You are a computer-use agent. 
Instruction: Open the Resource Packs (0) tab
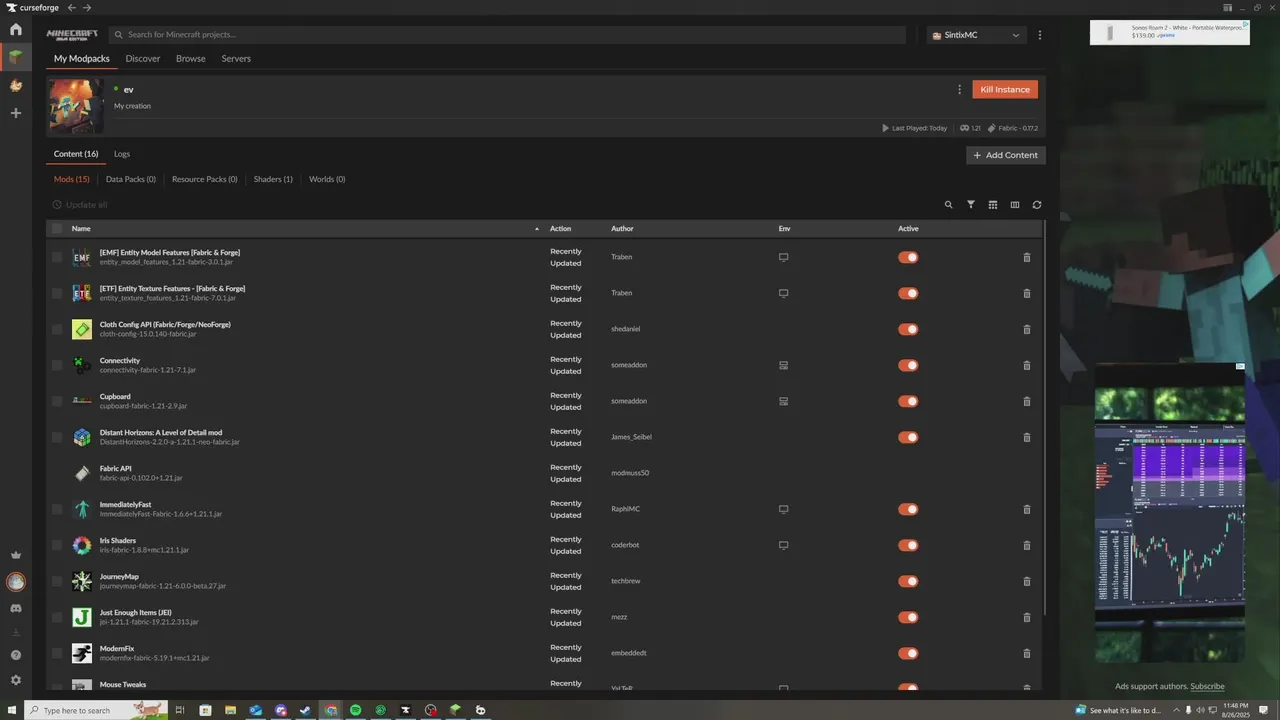tap(205, 179)
